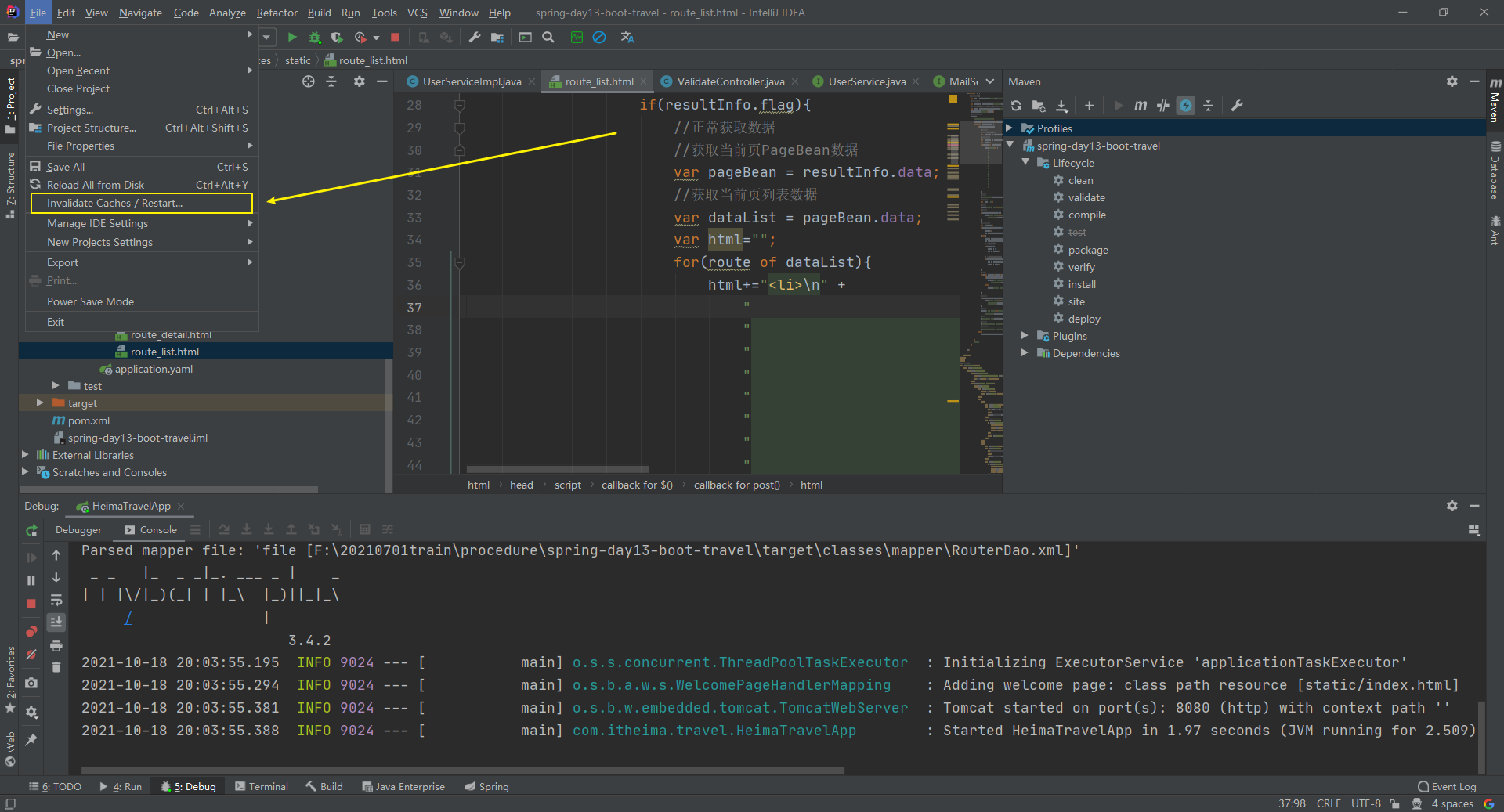Click the Debug bug icon in the toolbar

coord(315,38)
